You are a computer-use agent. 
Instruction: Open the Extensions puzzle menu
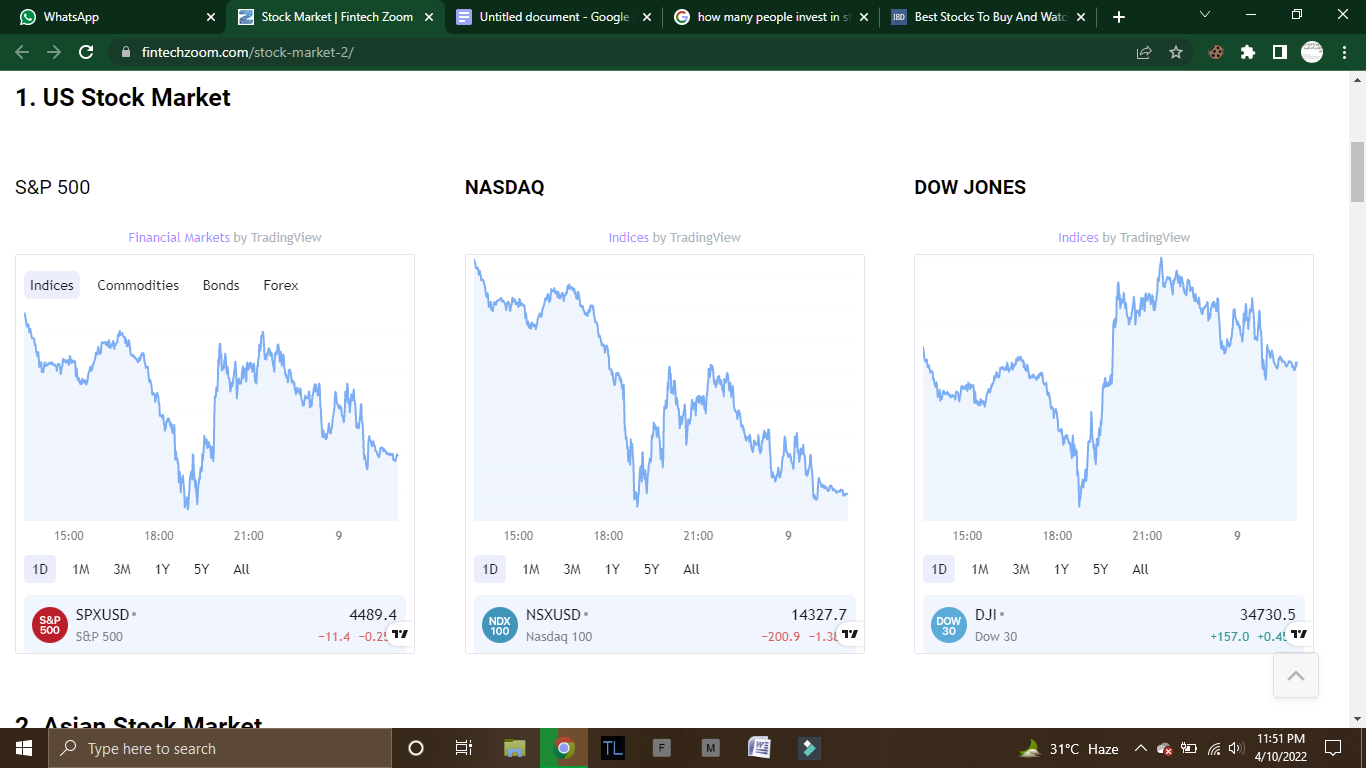tap(1248, 52)
